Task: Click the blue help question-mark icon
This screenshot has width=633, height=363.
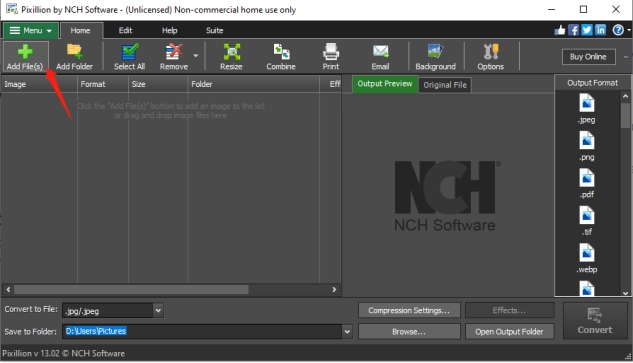Action: point(618,30)
